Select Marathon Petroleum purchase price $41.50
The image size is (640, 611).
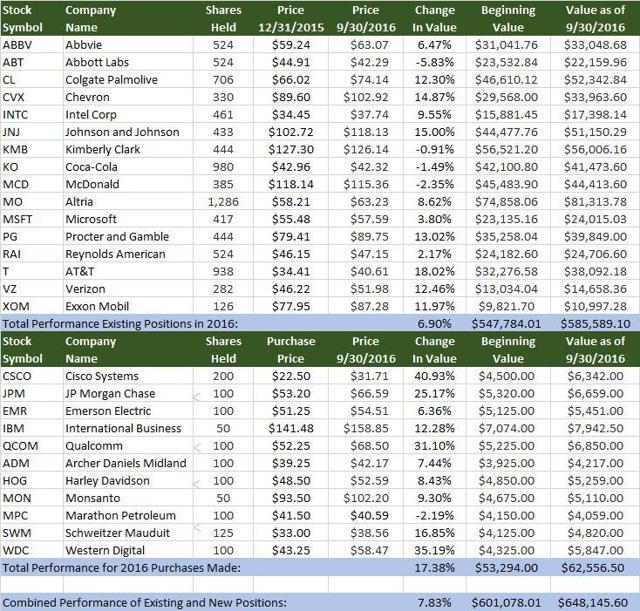tap(291, 515)
